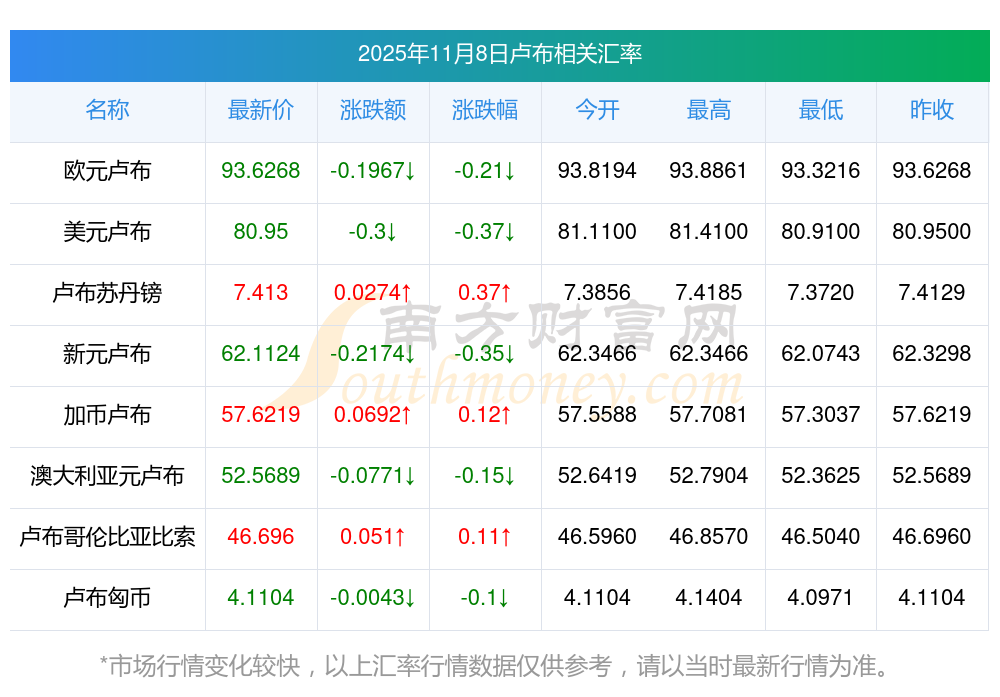This screenshot has height=697, width=1000.
Task: Click the 美元卢布 latest price 80.95
Action: (261, 232)
